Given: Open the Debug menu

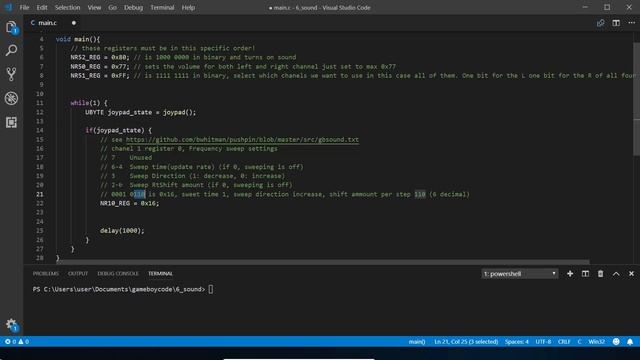Looking at the screenshot, I should coord(133,7).
